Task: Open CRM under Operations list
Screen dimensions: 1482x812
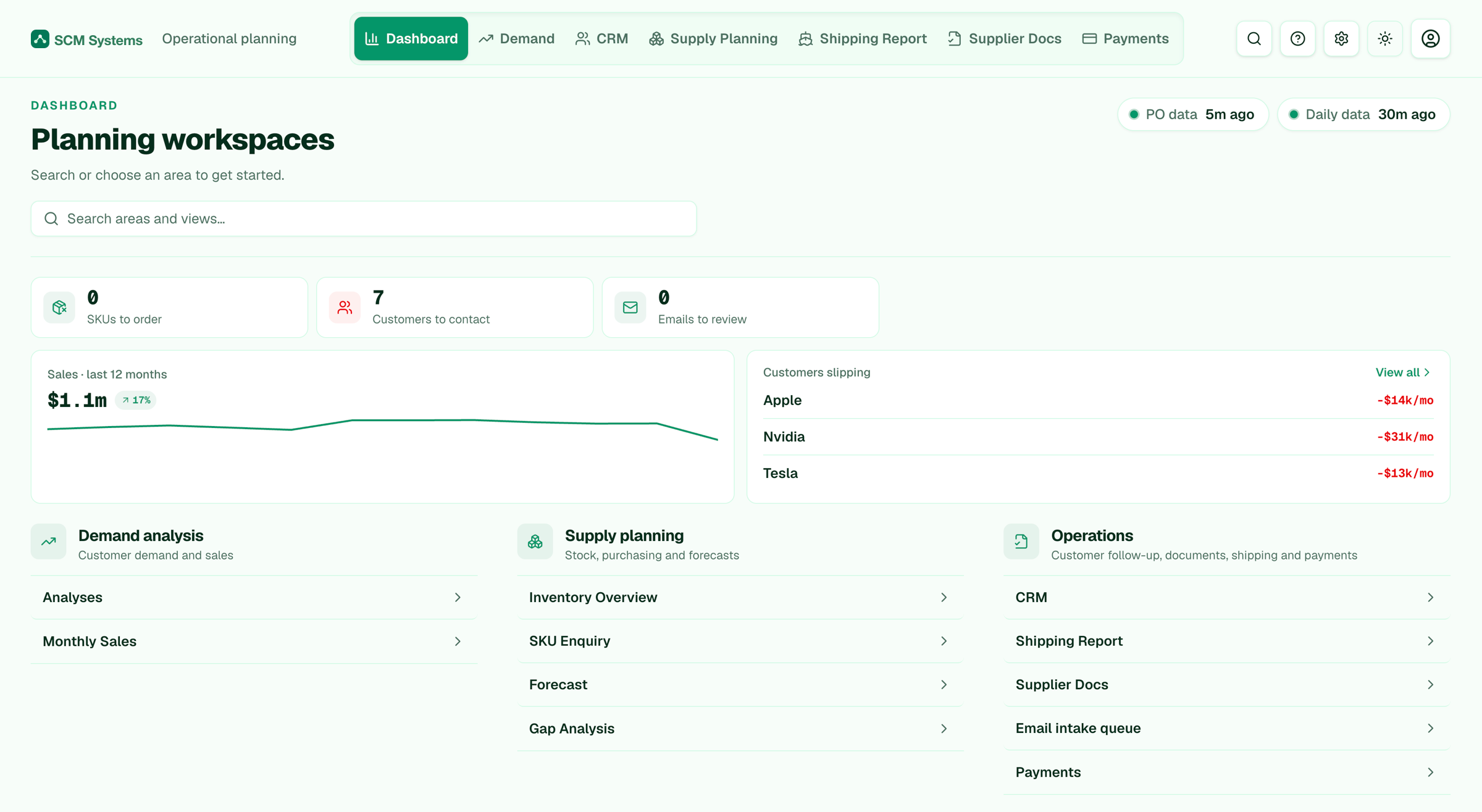Action: click(1226, 597)
